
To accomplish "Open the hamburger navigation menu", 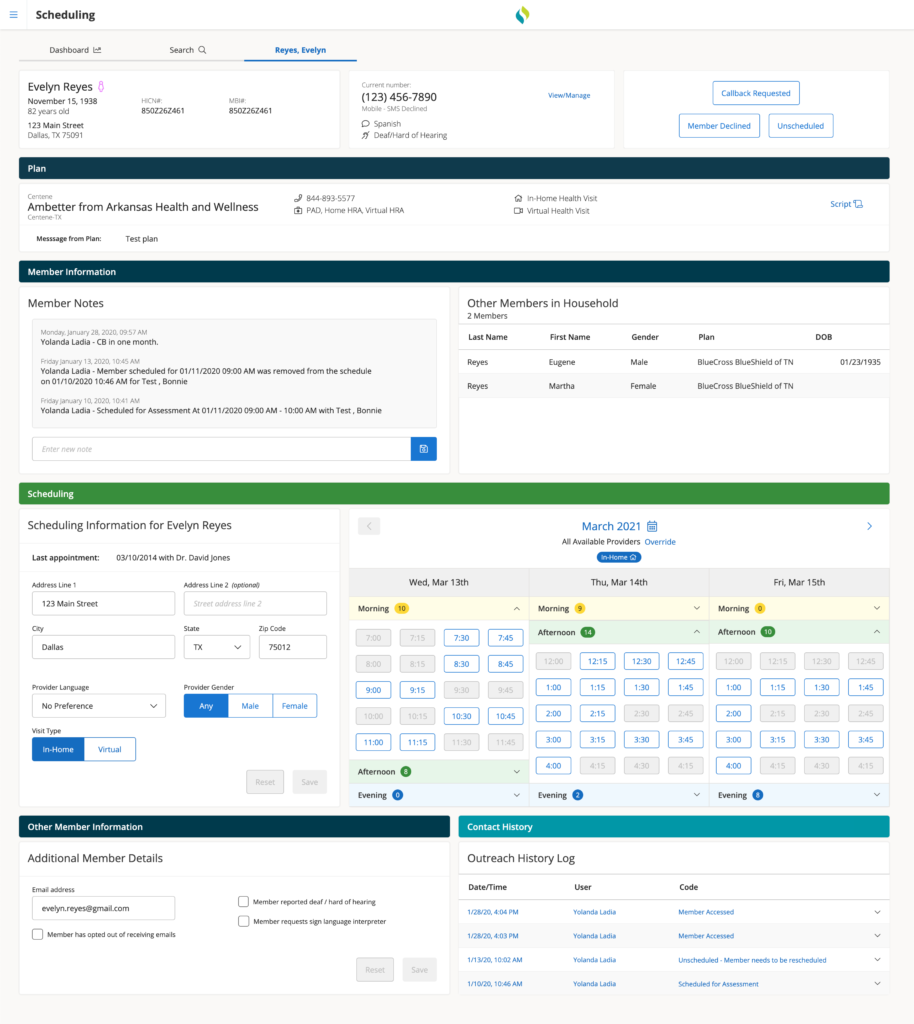I will [x=13, y=15].
